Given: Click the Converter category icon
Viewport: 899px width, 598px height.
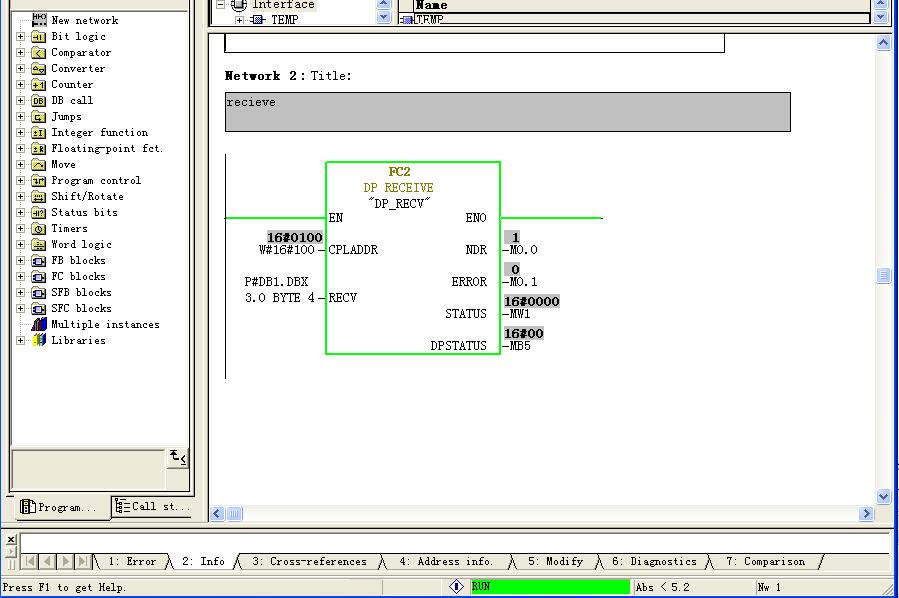Looking at the screenshot, I should coord(38,69).
